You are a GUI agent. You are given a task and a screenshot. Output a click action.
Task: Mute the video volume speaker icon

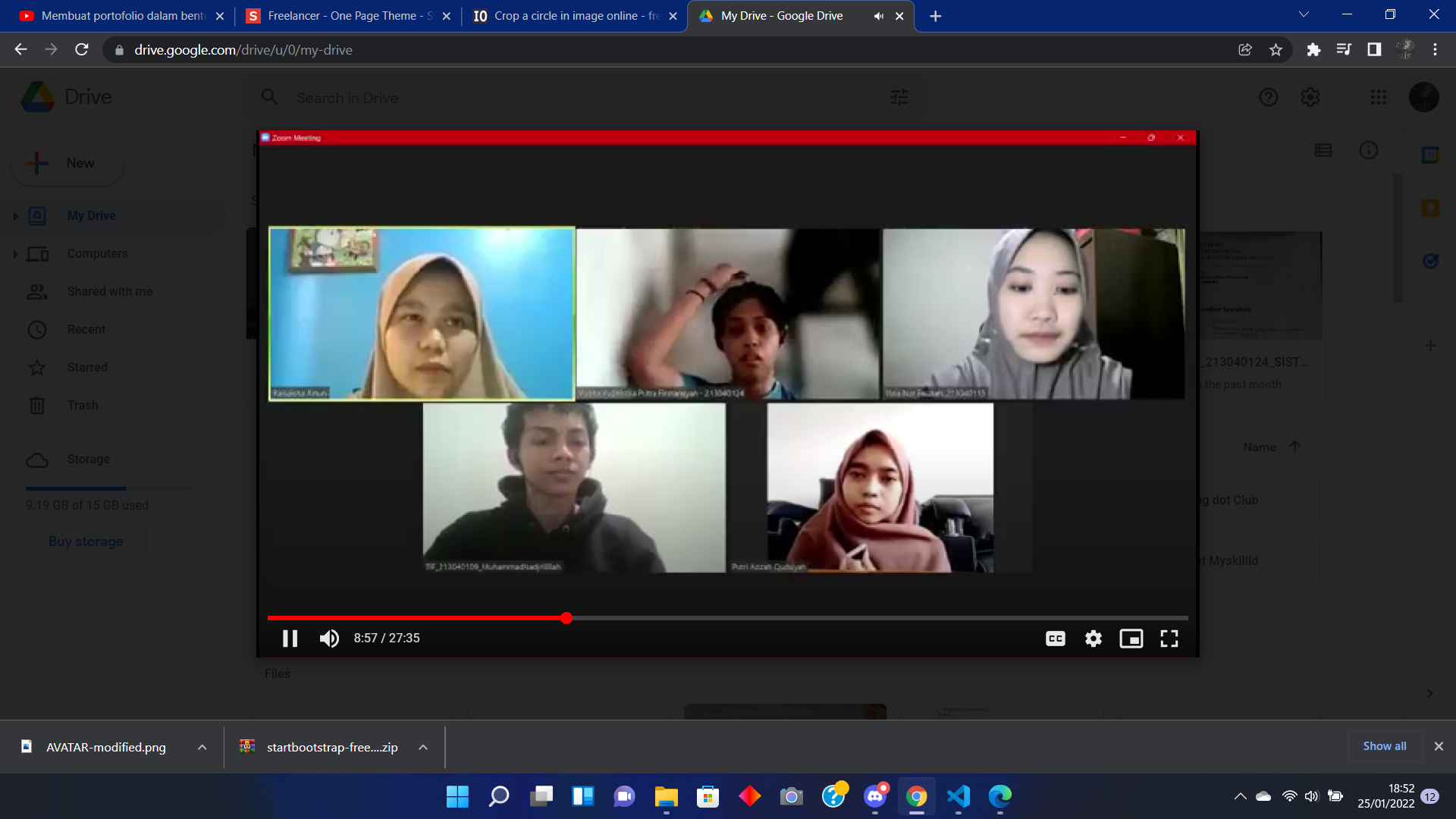click(329, 639)
